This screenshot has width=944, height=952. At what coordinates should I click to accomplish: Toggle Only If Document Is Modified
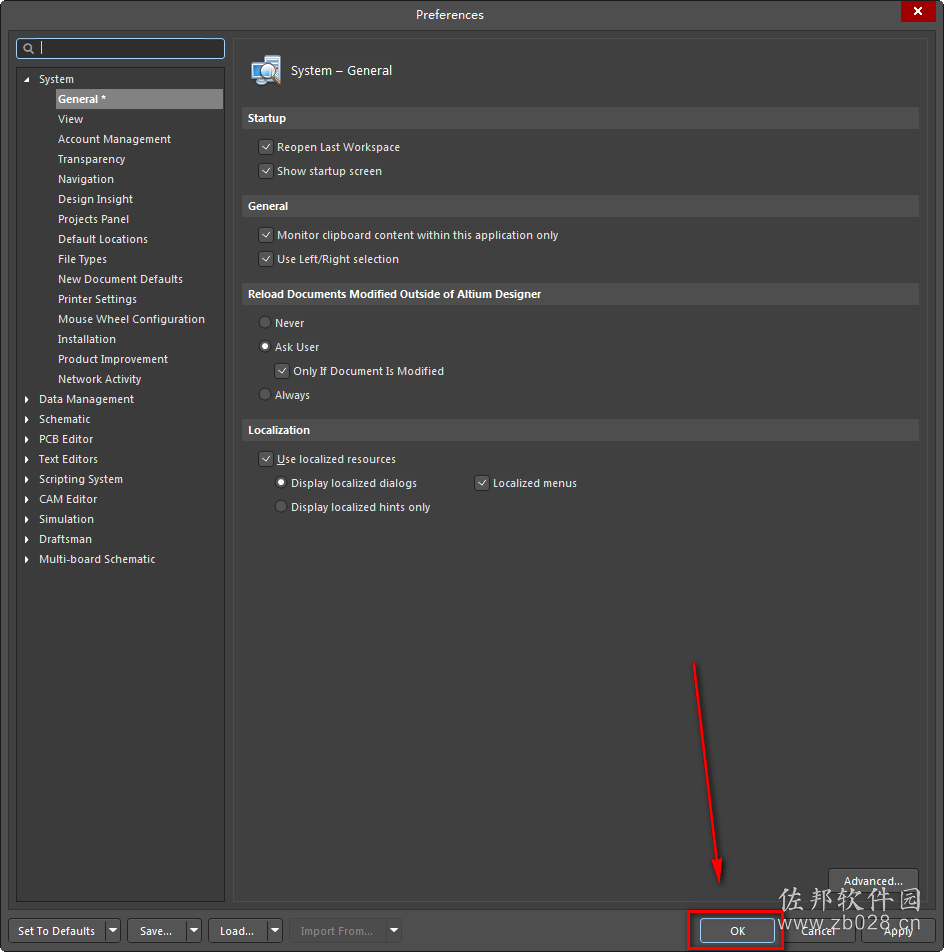click(x=282, y=371)
